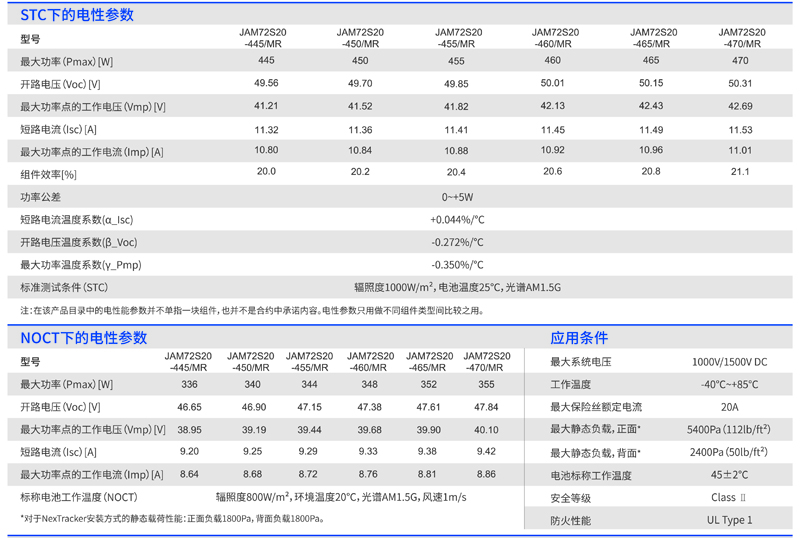Click NOCT Imp value 8.86
Viewport: 800px width, 538px height.
tap(486, 474)
